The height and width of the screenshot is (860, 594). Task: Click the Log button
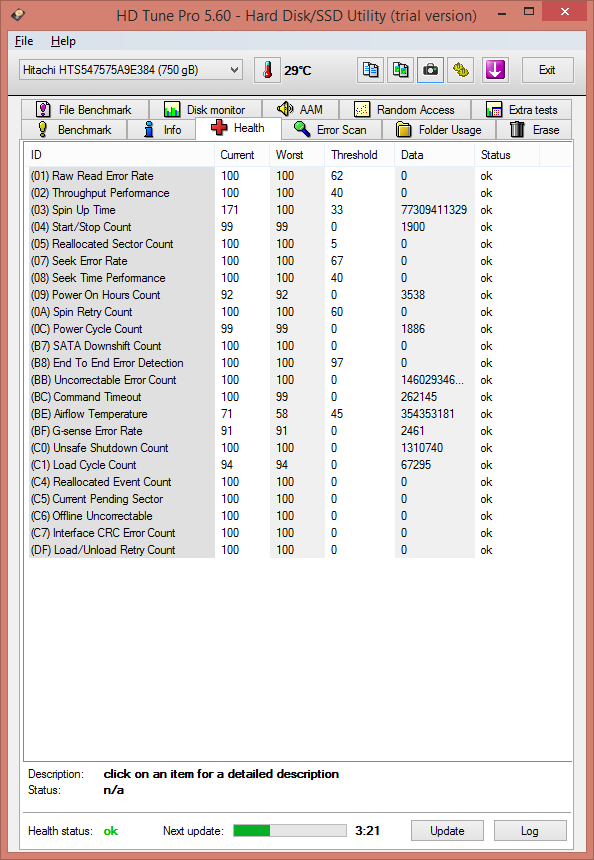pyautogui.click(x=530, y=831)
